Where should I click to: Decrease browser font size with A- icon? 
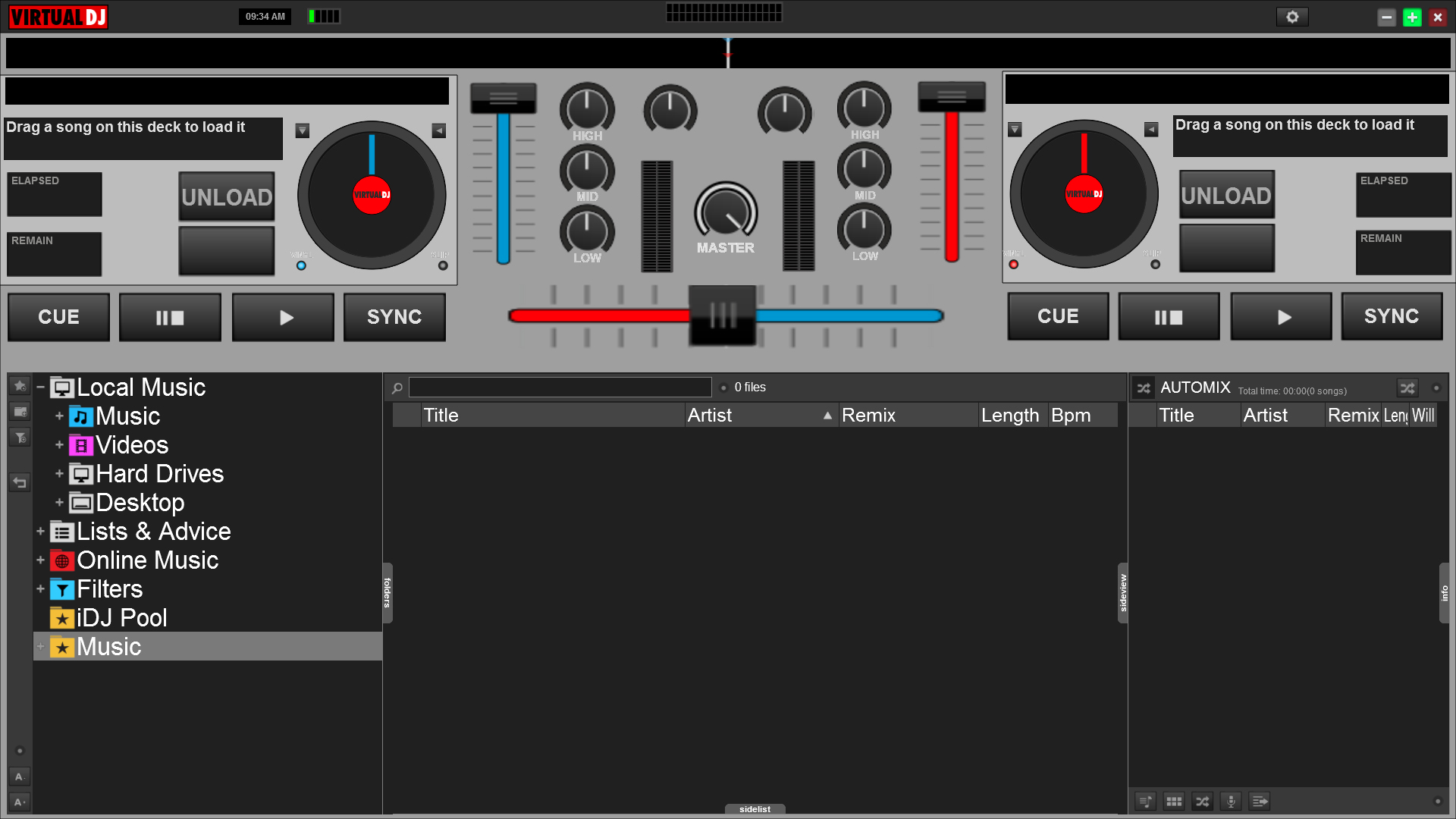coord(20,777)
